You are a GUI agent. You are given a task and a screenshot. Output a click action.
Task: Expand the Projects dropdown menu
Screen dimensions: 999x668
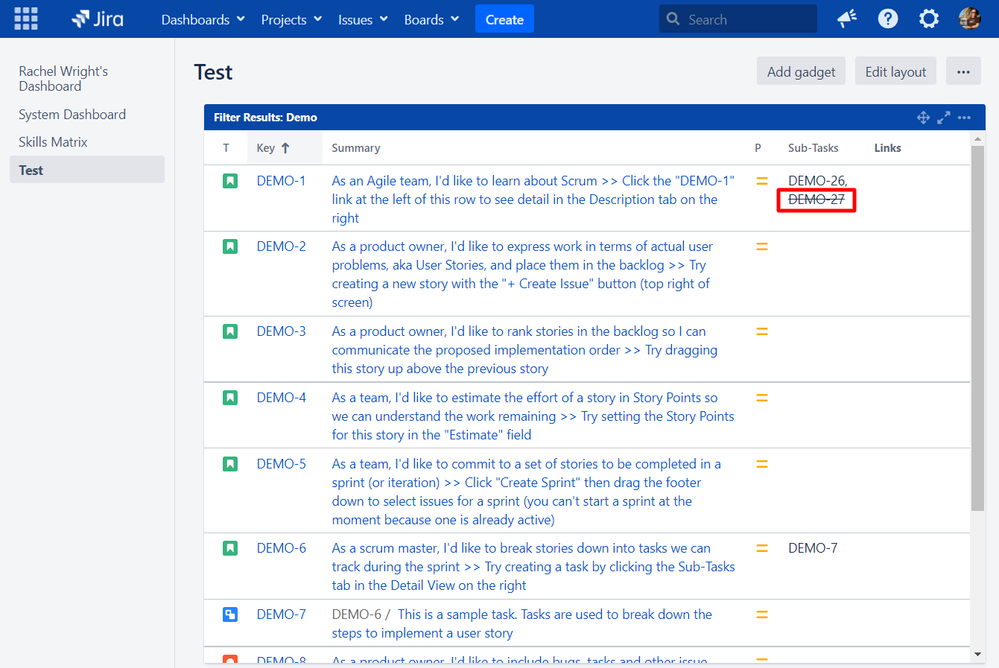point(291,20)
